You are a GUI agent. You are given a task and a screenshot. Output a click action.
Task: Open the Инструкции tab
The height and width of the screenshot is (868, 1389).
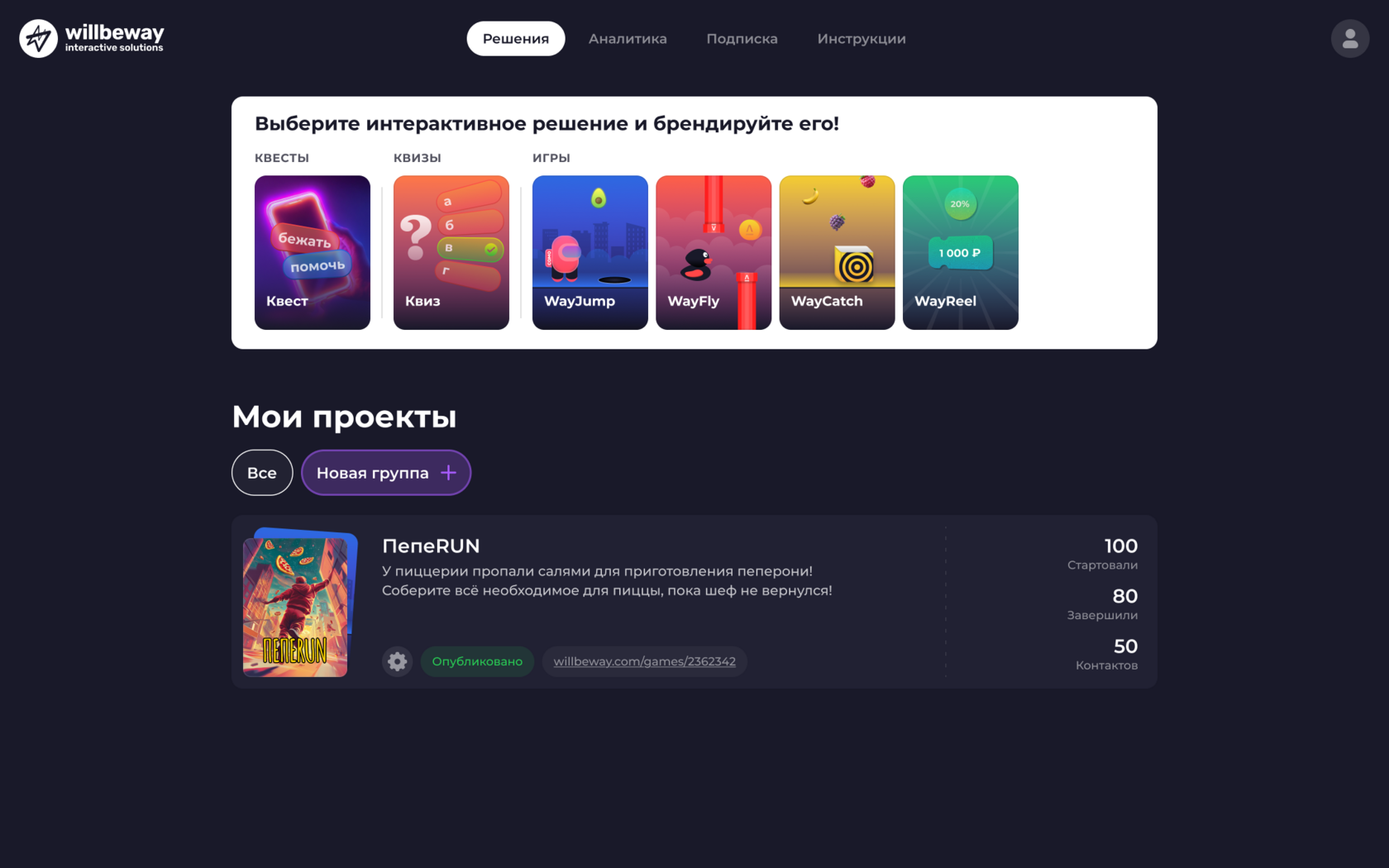click(x=862, y=39)
